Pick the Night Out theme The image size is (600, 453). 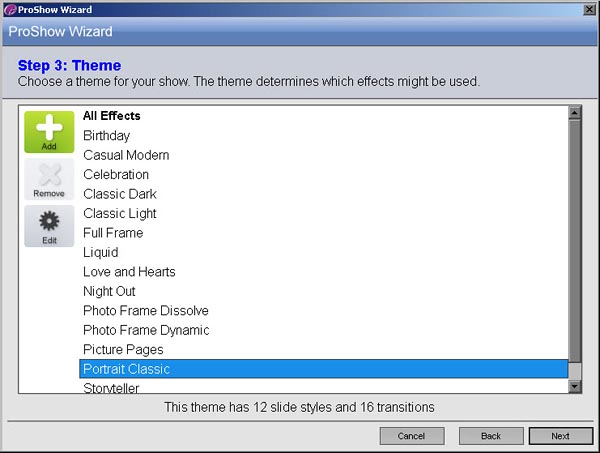(323, 291)
